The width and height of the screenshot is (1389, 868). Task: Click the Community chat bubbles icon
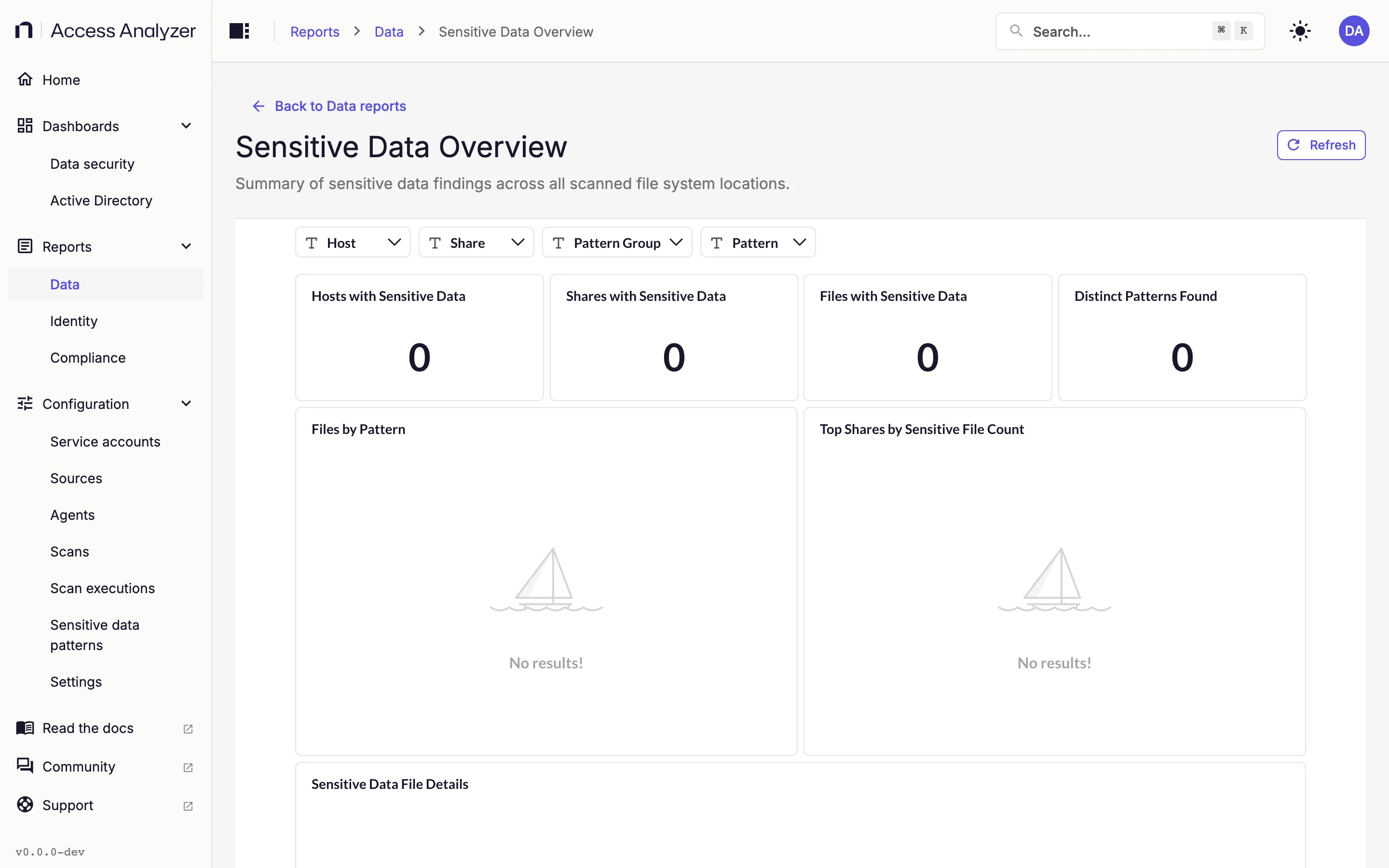(x=25, y=766)
